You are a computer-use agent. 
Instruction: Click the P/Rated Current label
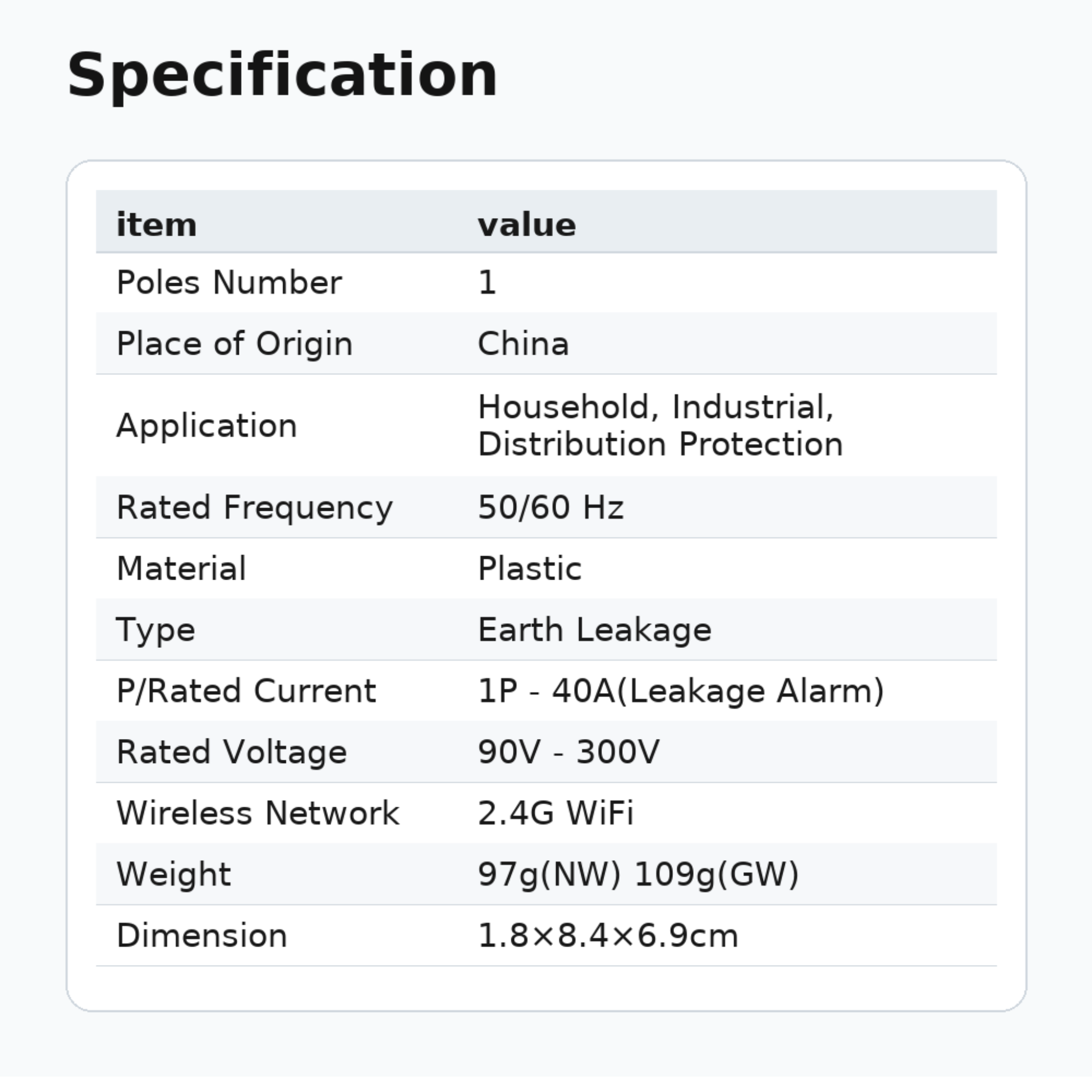(x=246, y=691)
